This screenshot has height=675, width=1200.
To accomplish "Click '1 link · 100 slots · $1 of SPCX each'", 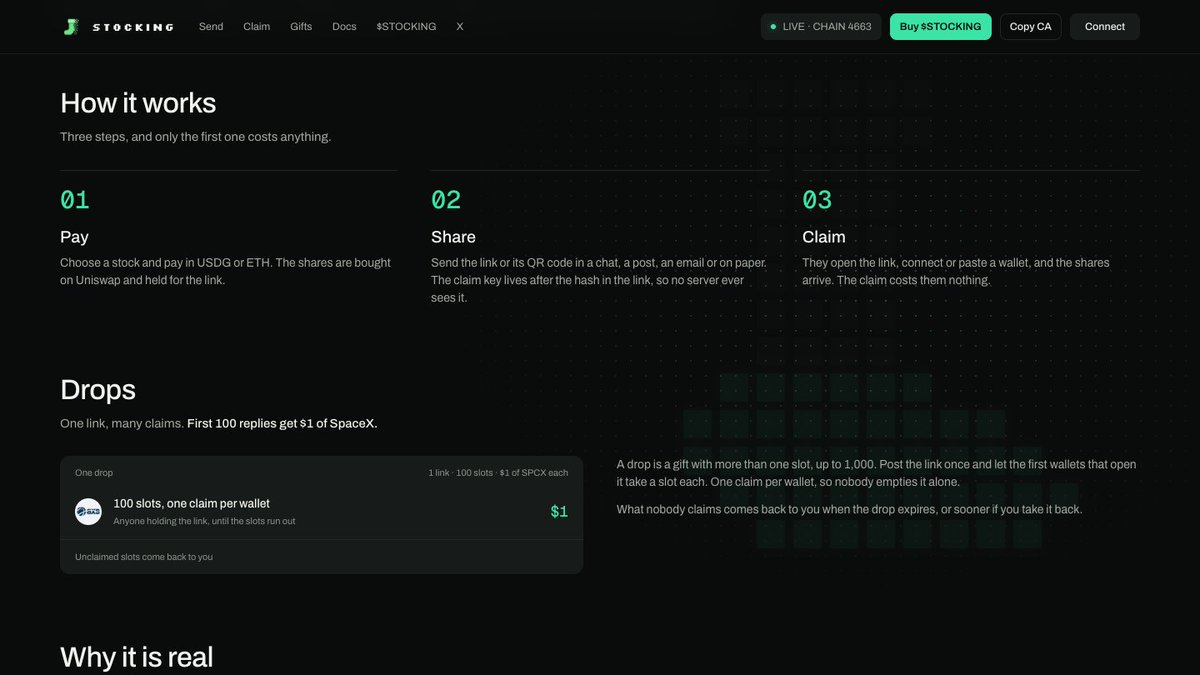I will (x=498, y=472).
